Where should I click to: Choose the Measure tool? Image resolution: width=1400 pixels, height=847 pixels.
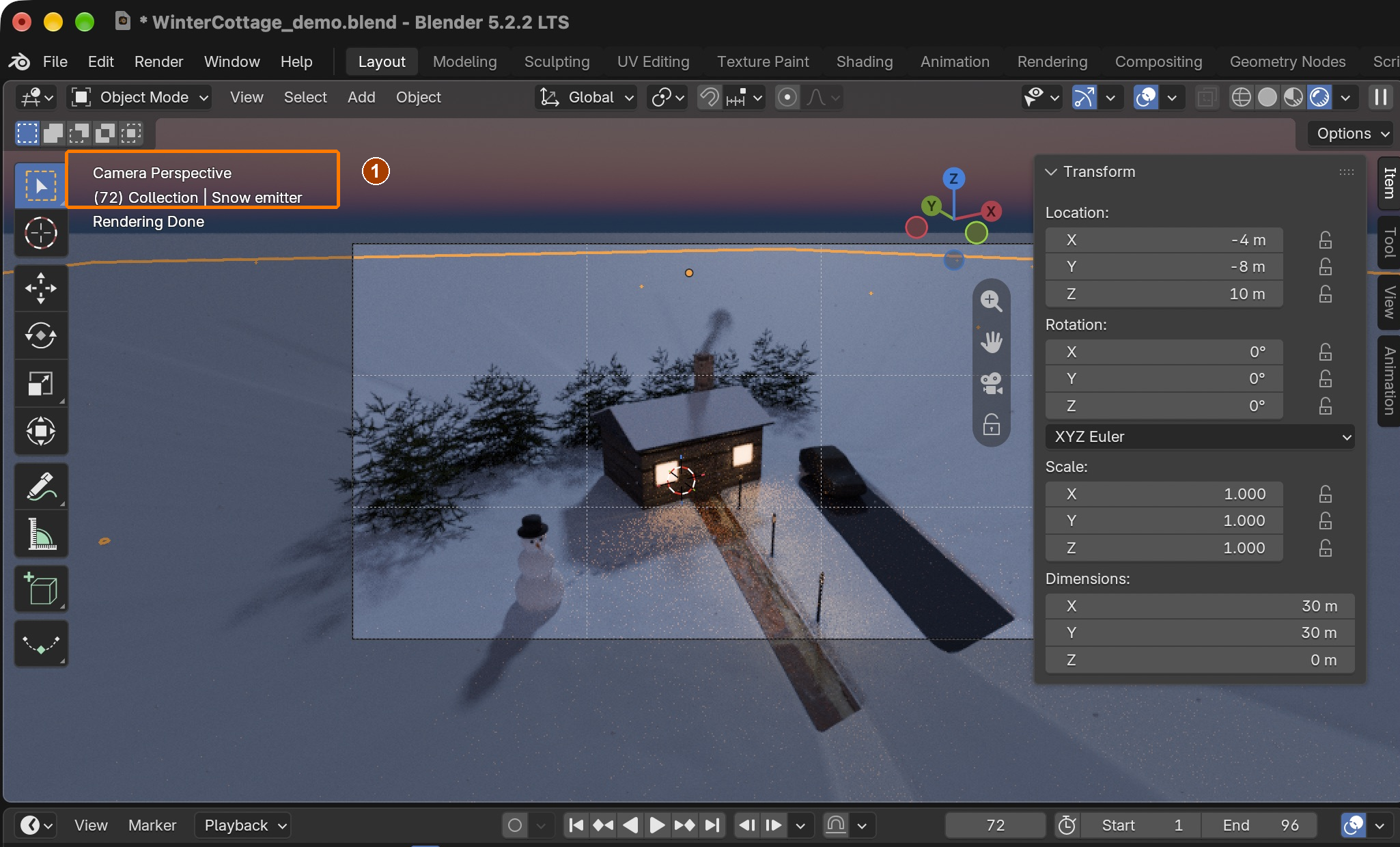click(41, 534)
